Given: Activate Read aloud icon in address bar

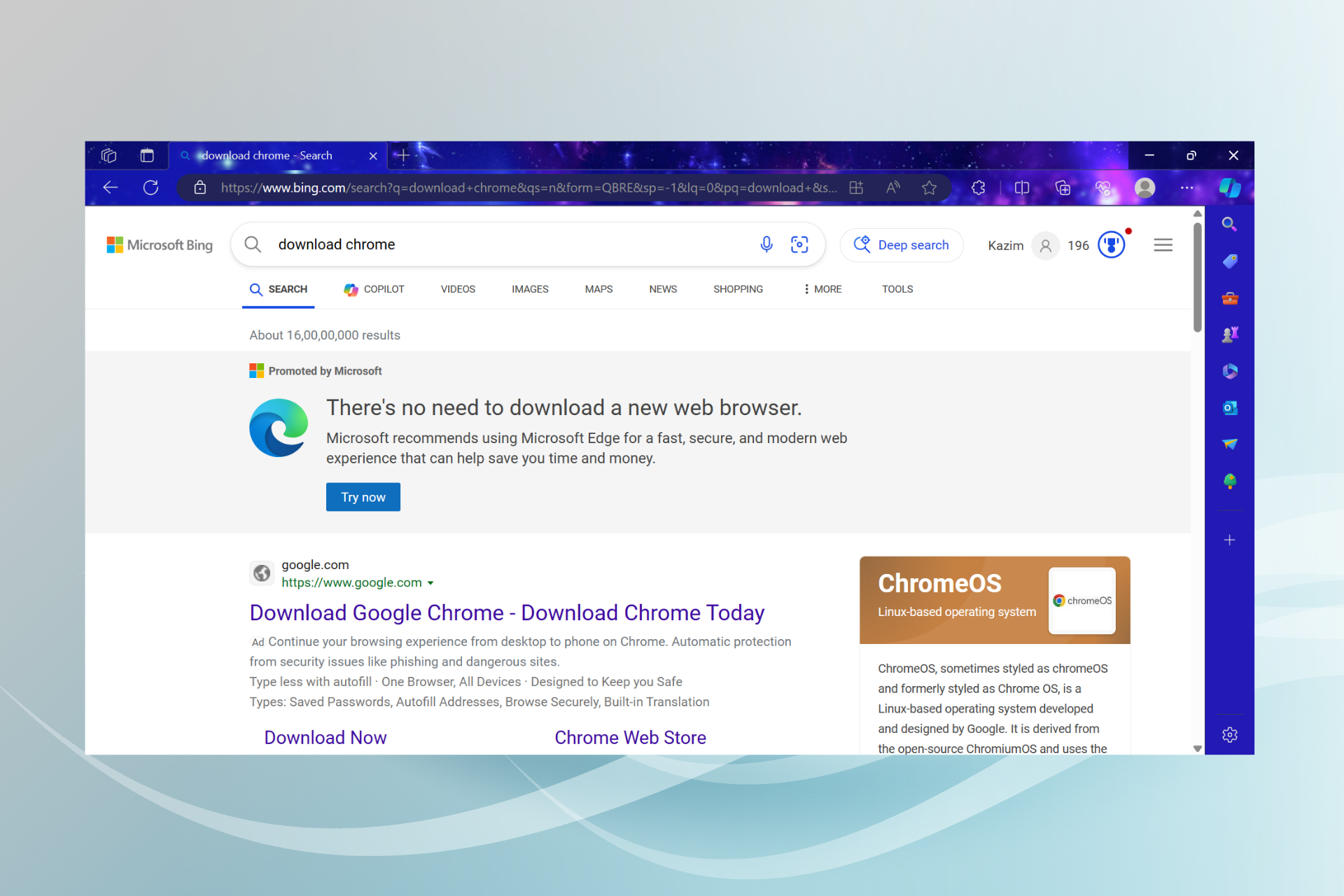Looking at the screenshot, I should point(892,188).
